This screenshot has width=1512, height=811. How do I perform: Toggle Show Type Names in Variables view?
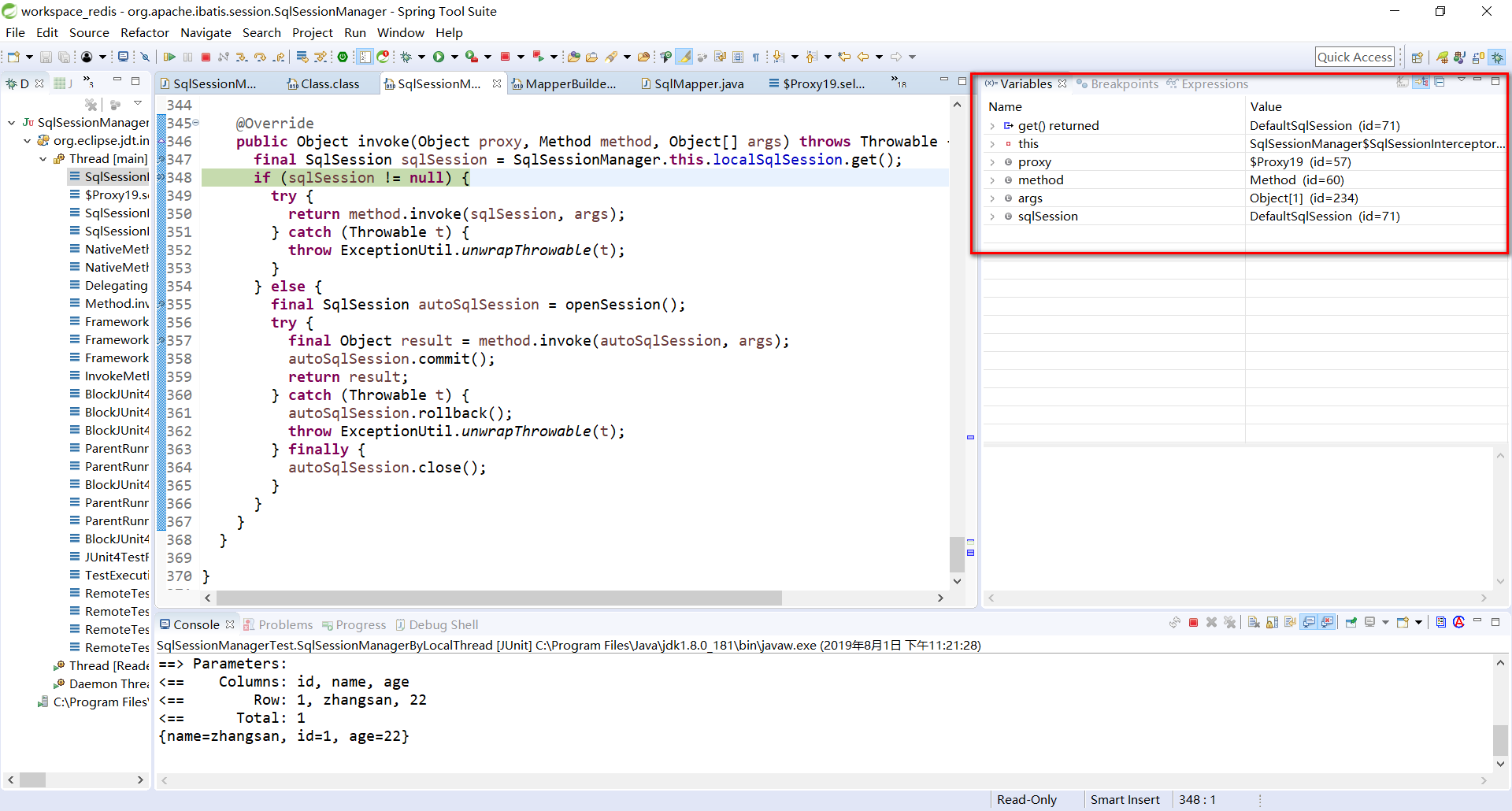pyautogui.click(x=1403, y=82)
